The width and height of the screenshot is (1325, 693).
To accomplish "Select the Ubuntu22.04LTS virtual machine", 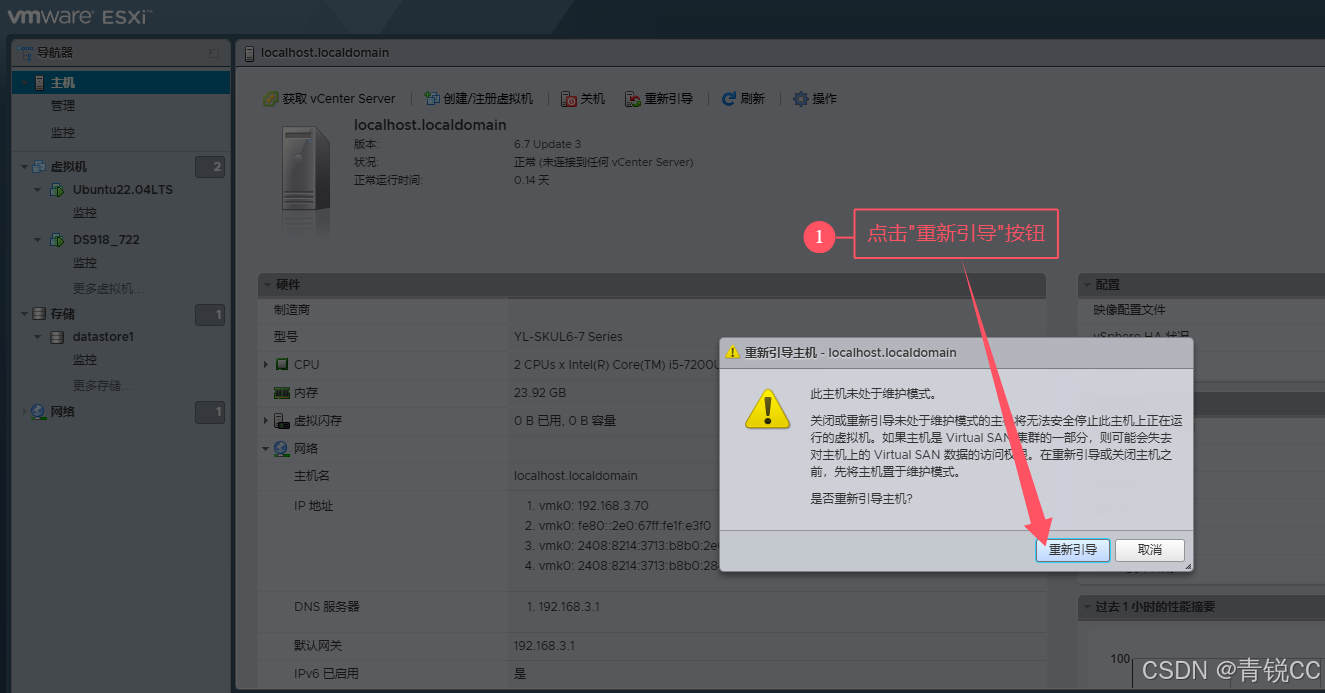I will [x=123, y=190].
